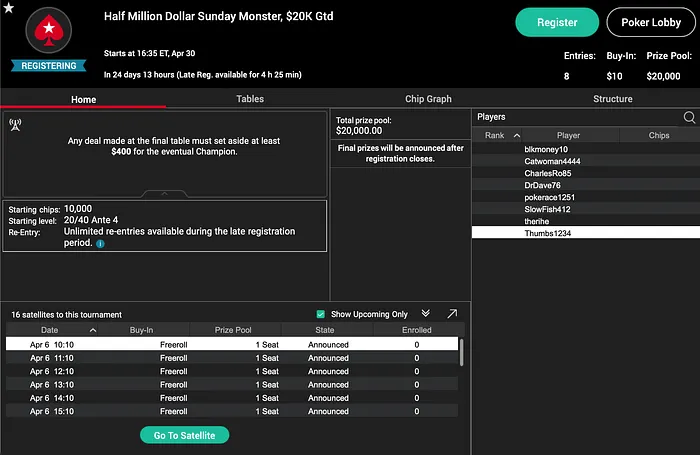Click the Starts at 16:35 ET text
Image resolution: width=700 pixels, height=455 pixels.
(150, 53)
